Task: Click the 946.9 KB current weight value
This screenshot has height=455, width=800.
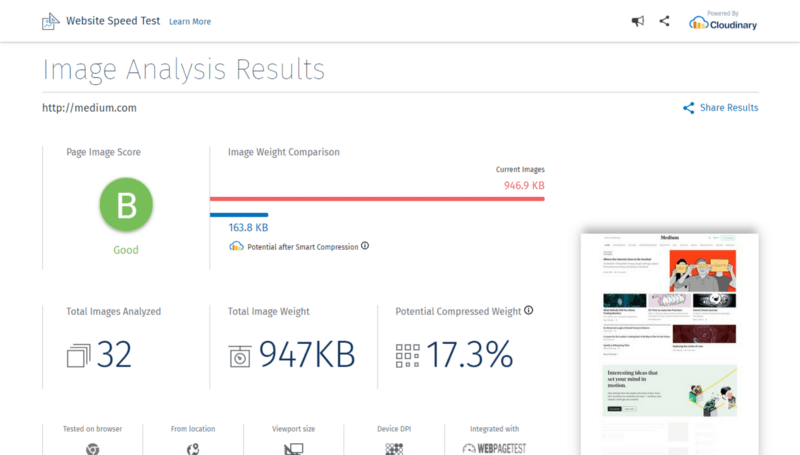Action: click(x=524, y=186)
